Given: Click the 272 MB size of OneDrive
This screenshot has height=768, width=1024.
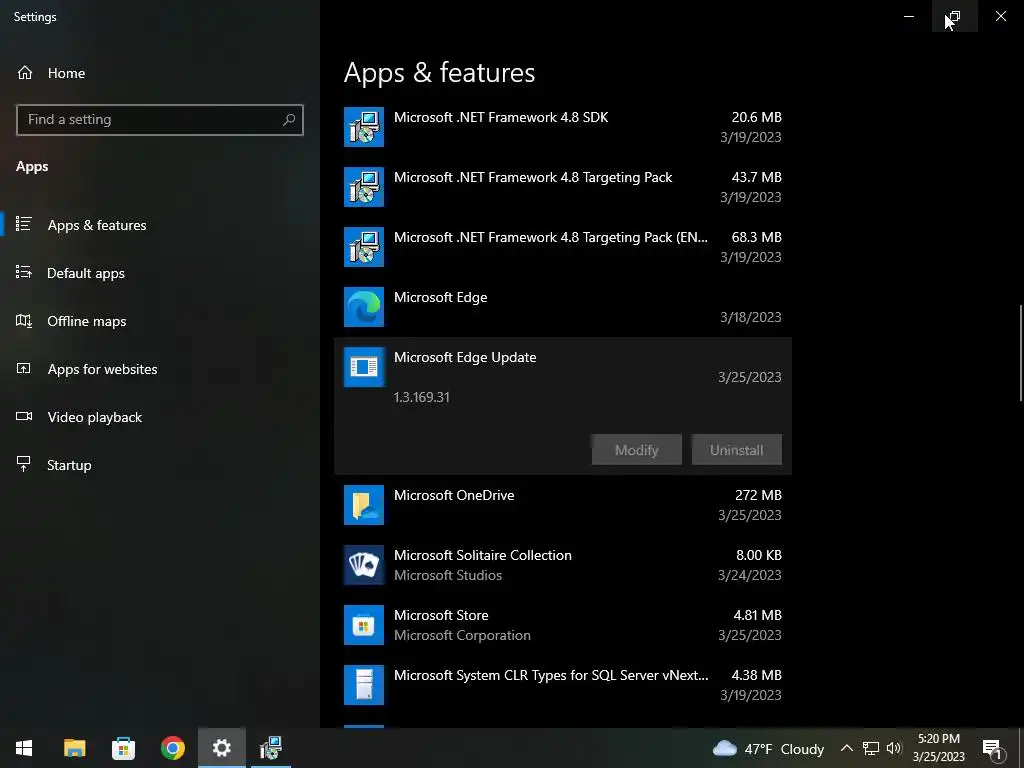Looking at the screenshot, I should pyautogui.click(x=758, y=495).
